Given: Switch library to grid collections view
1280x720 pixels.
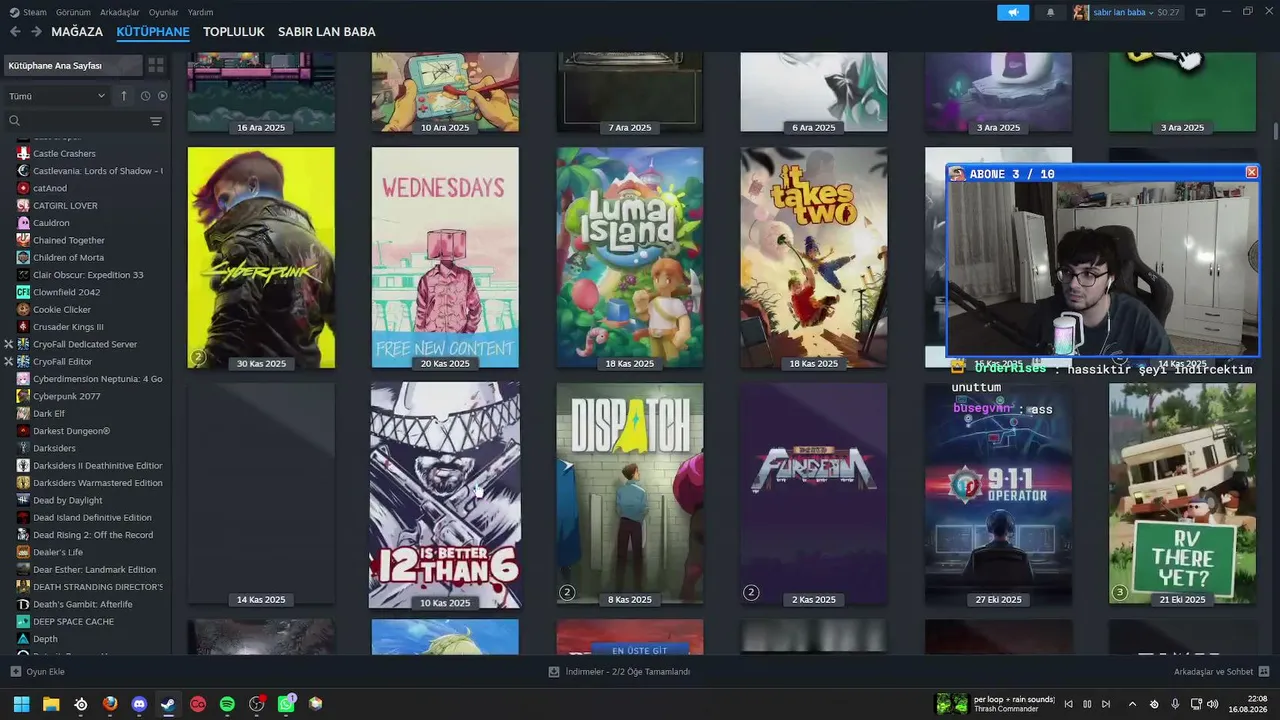Looking at the screenshot, I should coord(156,65).
